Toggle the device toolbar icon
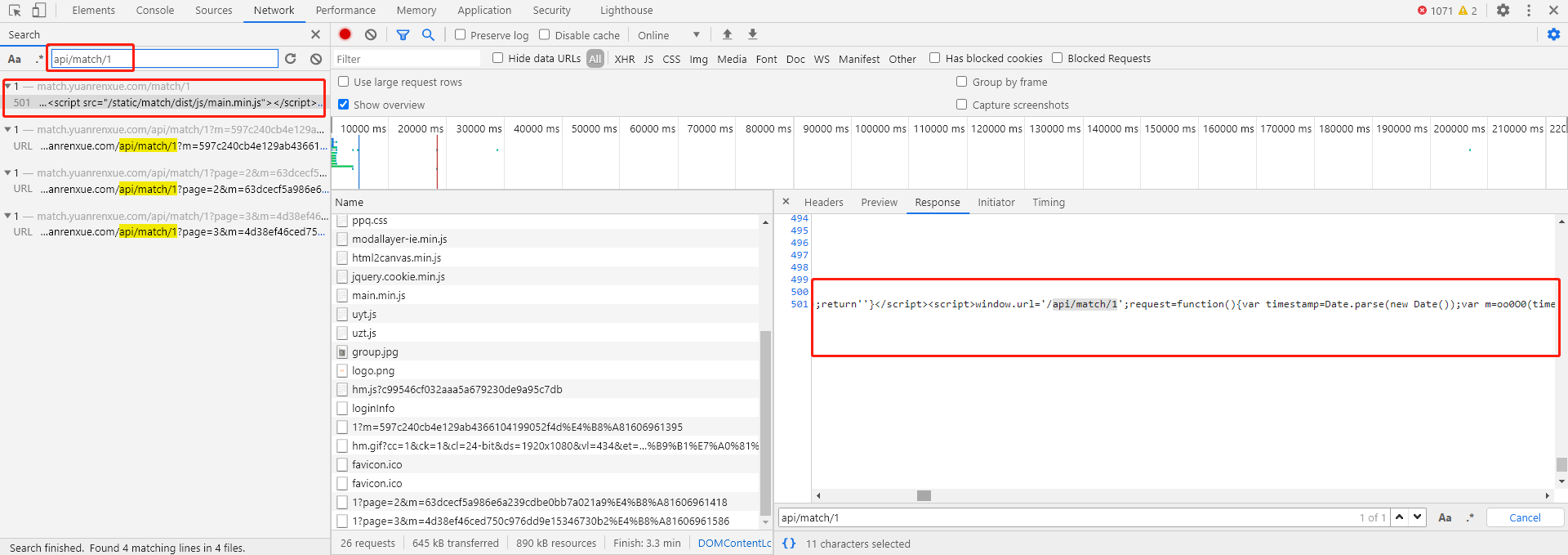This screenshot has width=1568, height=555. coord(38,11)
